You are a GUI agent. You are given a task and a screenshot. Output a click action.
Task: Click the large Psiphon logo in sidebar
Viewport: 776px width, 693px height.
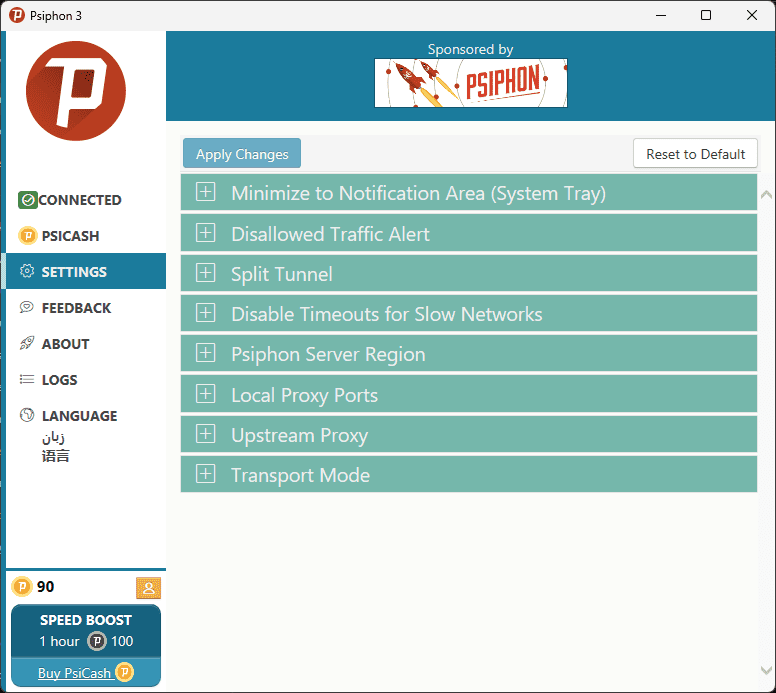[76, 91]
